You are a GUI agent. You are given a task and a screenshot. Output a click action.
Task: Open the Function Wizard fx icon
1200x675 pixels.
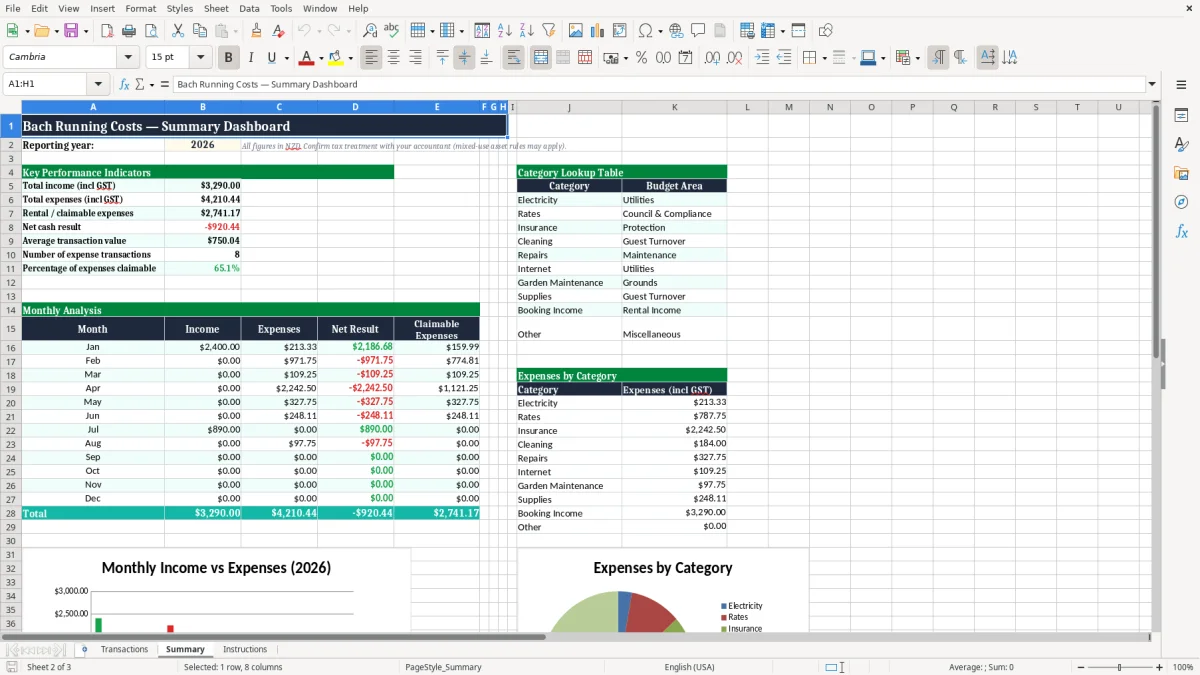125,84
